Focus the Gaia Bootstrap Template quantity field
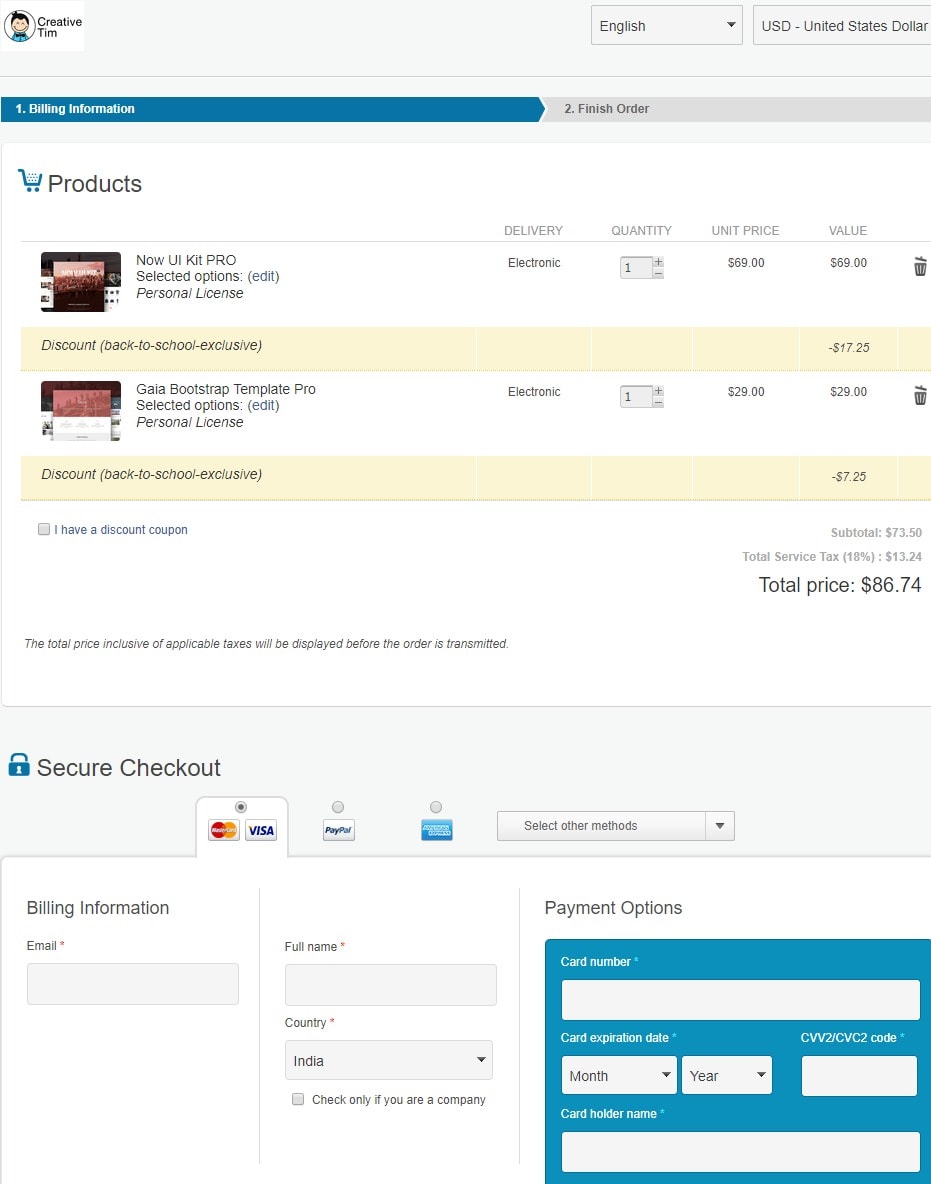 coord(636,396)
